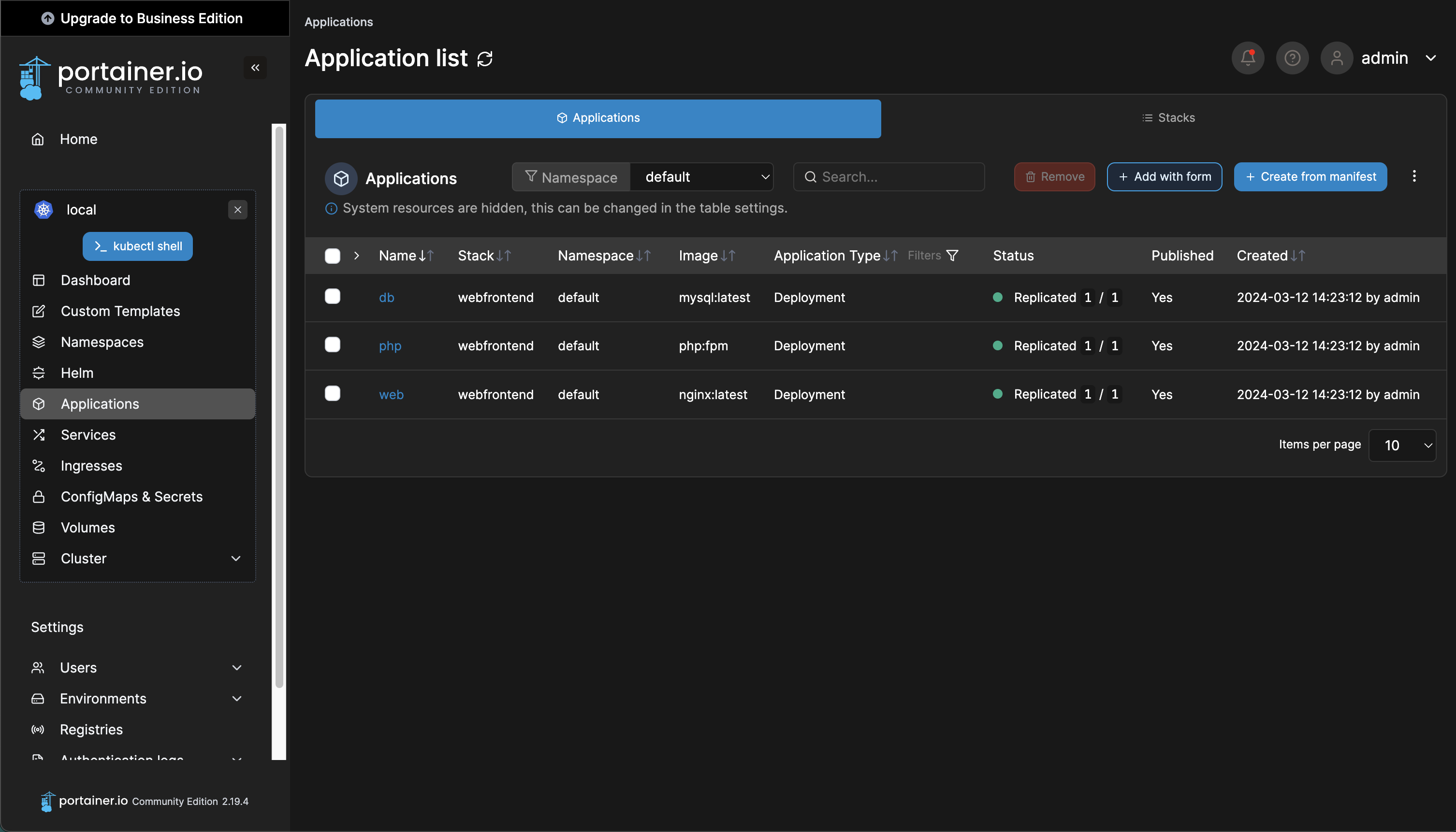1456x832 pixels.
Task: Click the Published column header
Action: [1182, 256]
